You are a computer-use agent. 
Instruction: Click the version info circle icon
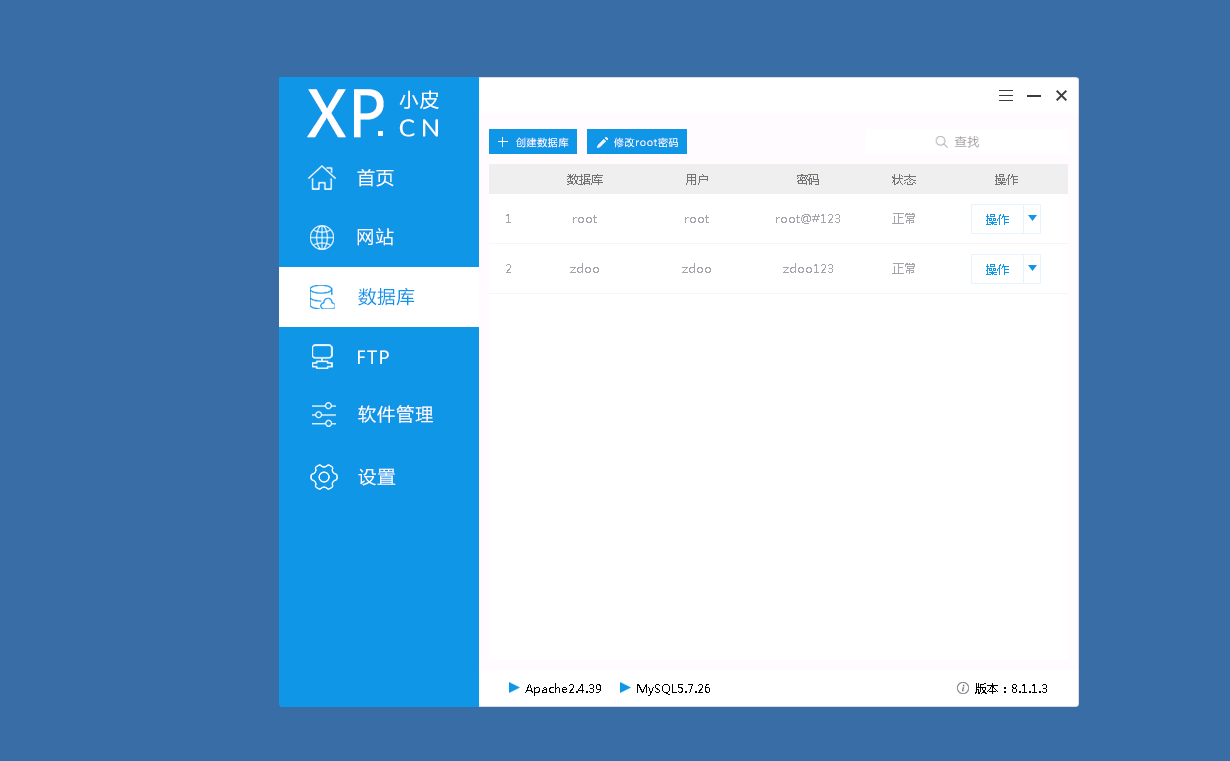click(x=963, y=688)
